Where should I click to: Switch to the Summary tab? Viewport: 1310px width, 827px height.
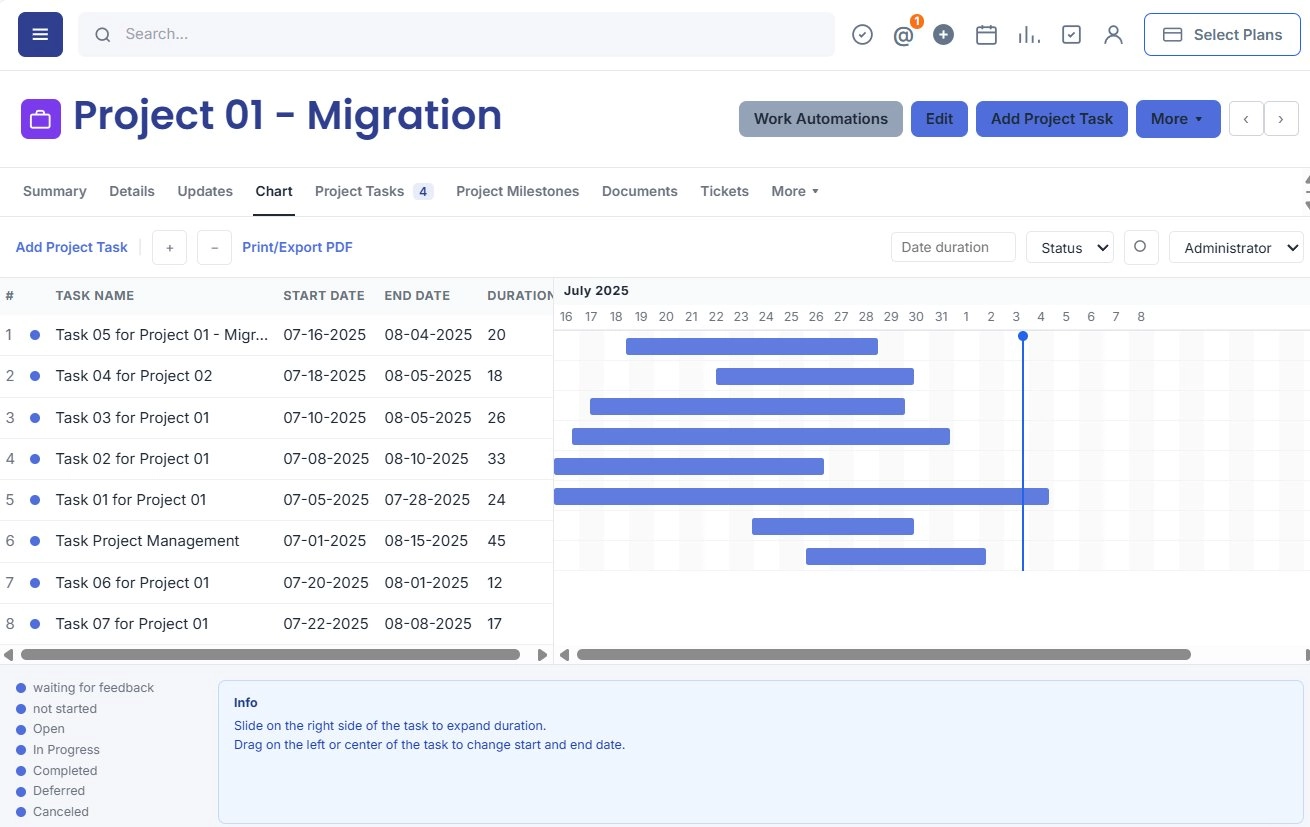[x=55, y=191]
